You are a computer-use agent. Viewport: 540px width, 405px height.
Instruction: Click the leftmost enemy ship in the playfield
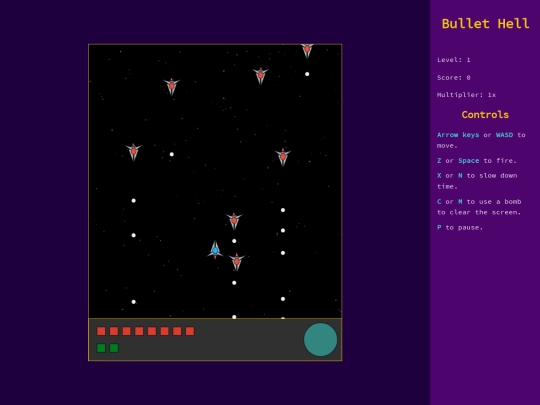134,152
